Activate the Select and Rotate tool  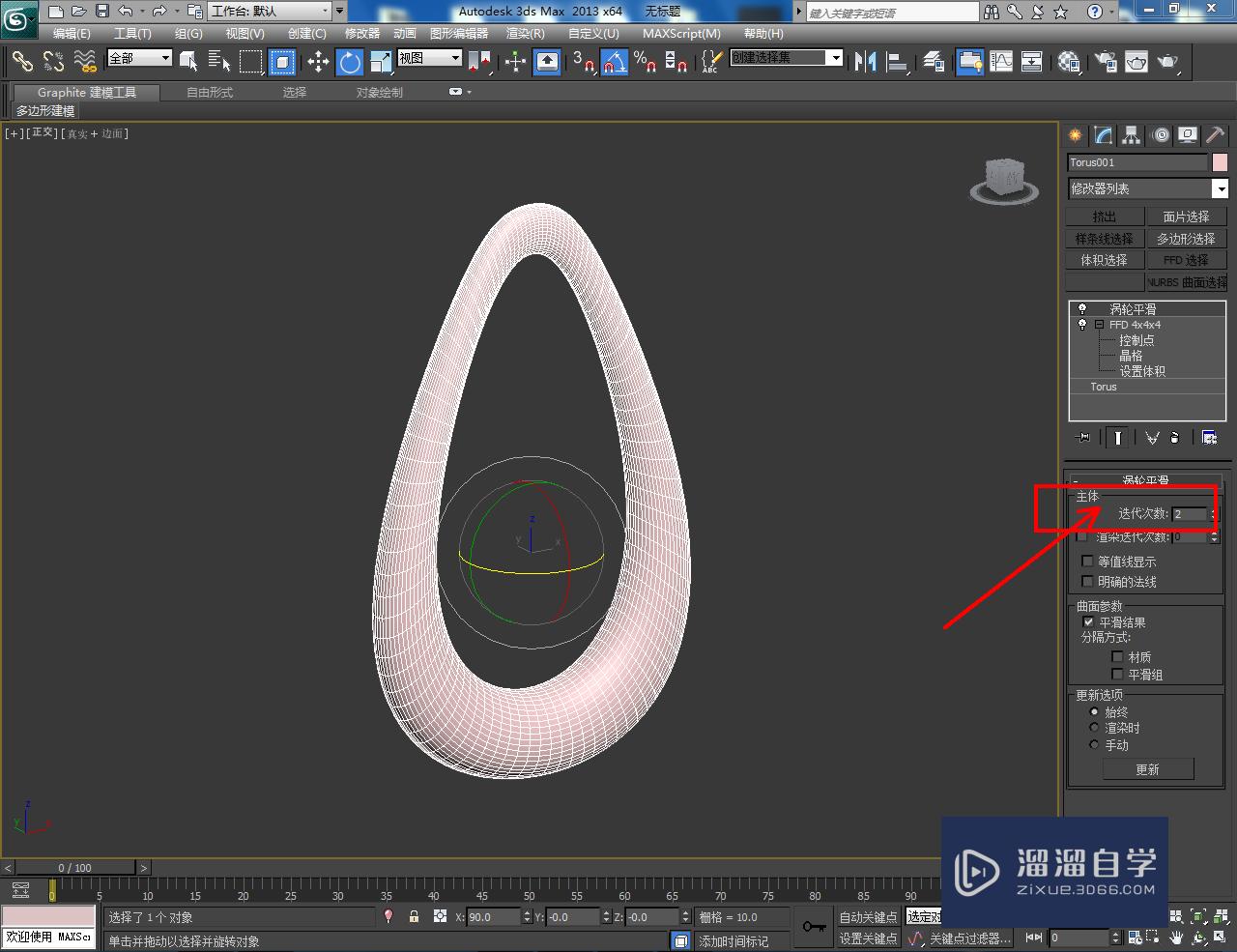coord(349,62)
